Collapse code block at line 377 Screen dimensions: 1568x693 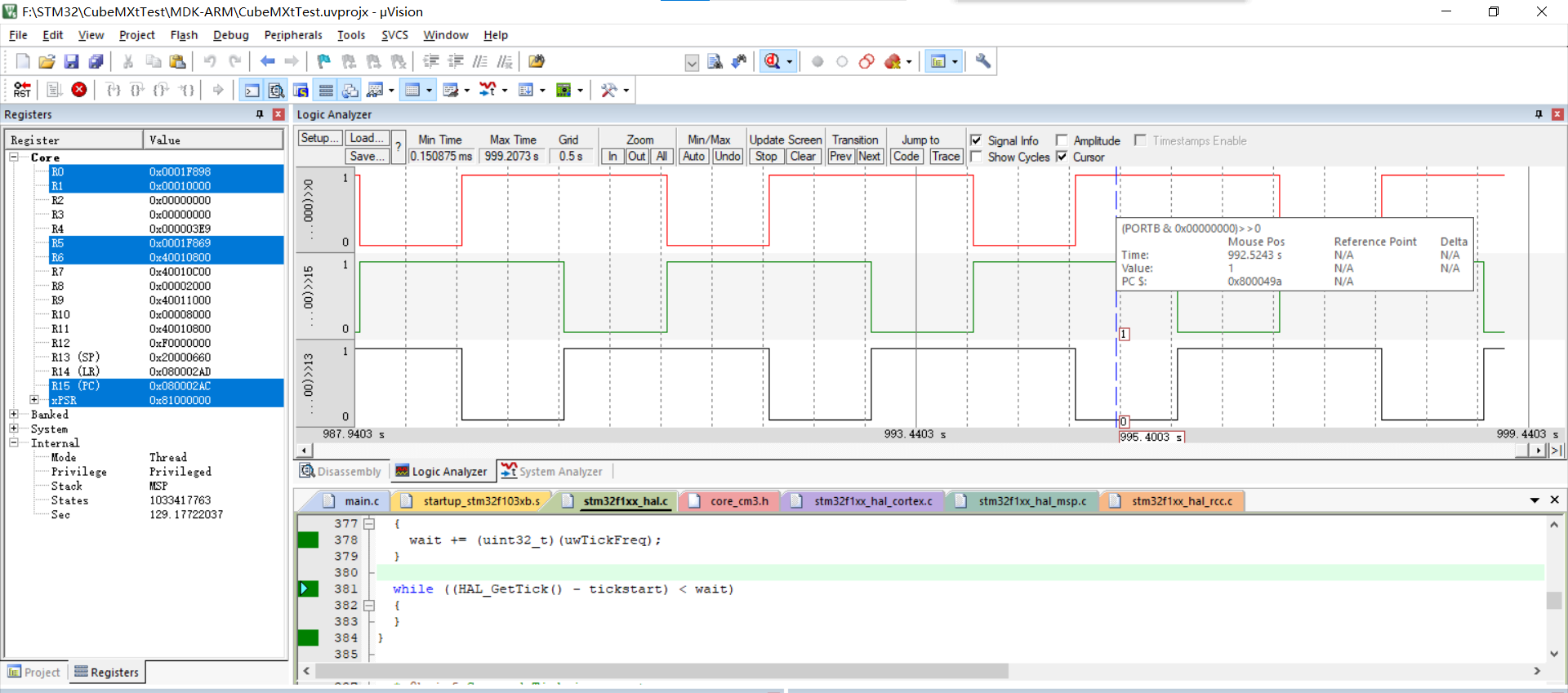tap(369, 524)
